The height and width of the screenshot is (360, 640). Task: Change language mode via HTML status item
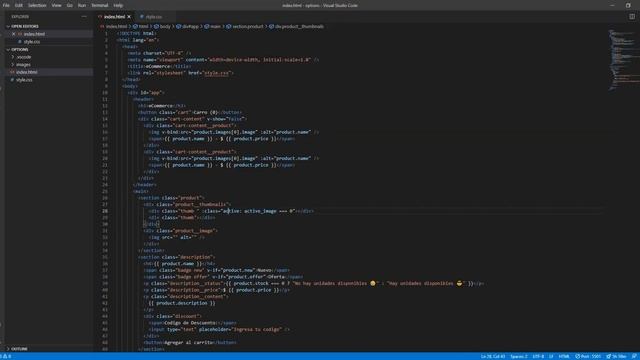click(x=564, y=356)
